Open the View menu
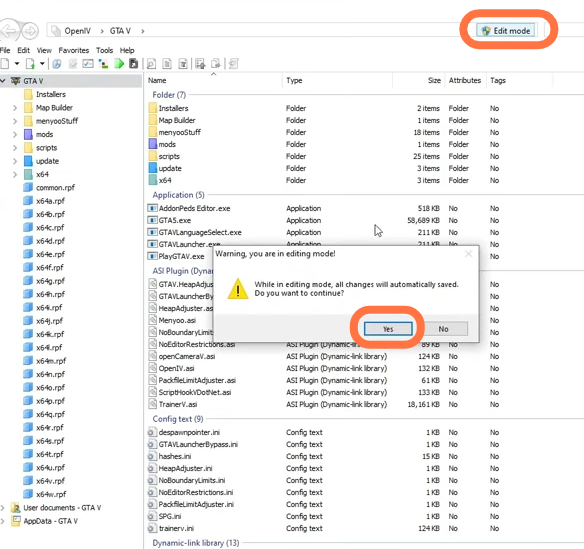Image resolution: width=584 pixels, height=549 pixels. (x=44, y=50)
